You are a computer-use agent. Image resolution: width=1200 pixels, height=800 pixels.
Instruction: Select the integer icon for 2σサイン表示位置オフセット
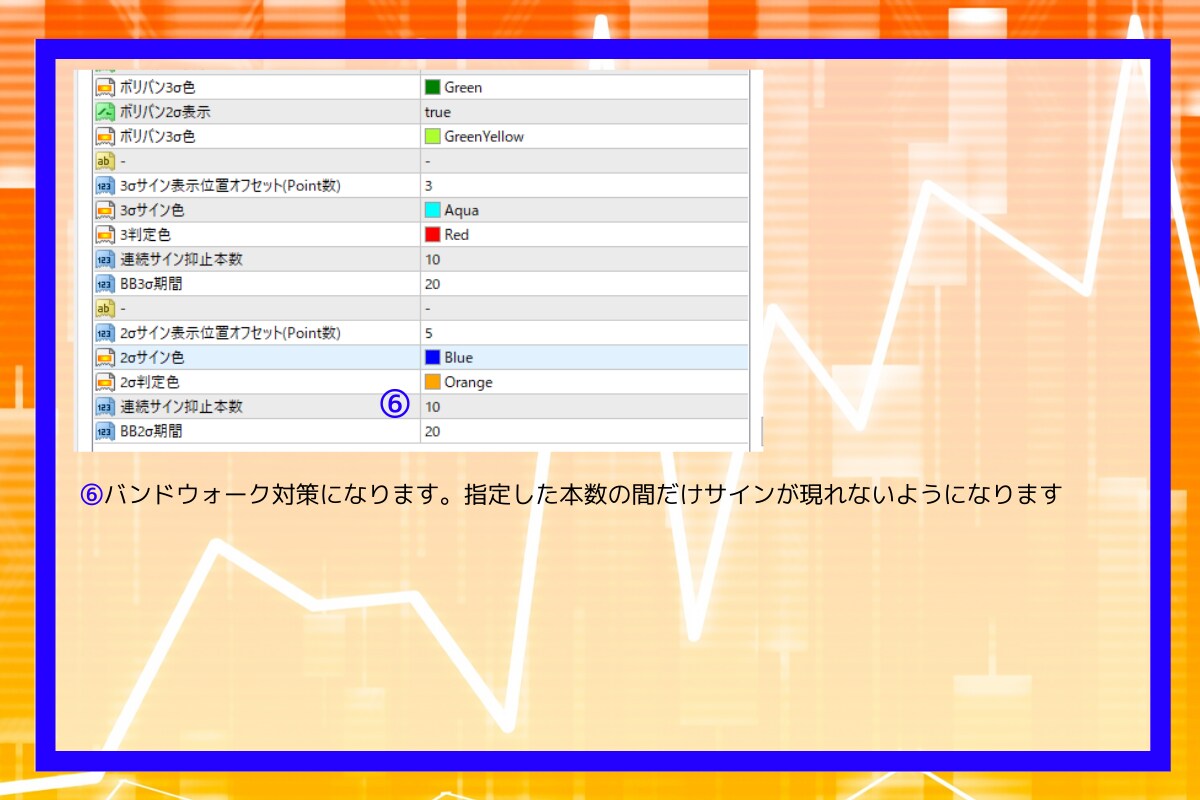tap(104, 332)
